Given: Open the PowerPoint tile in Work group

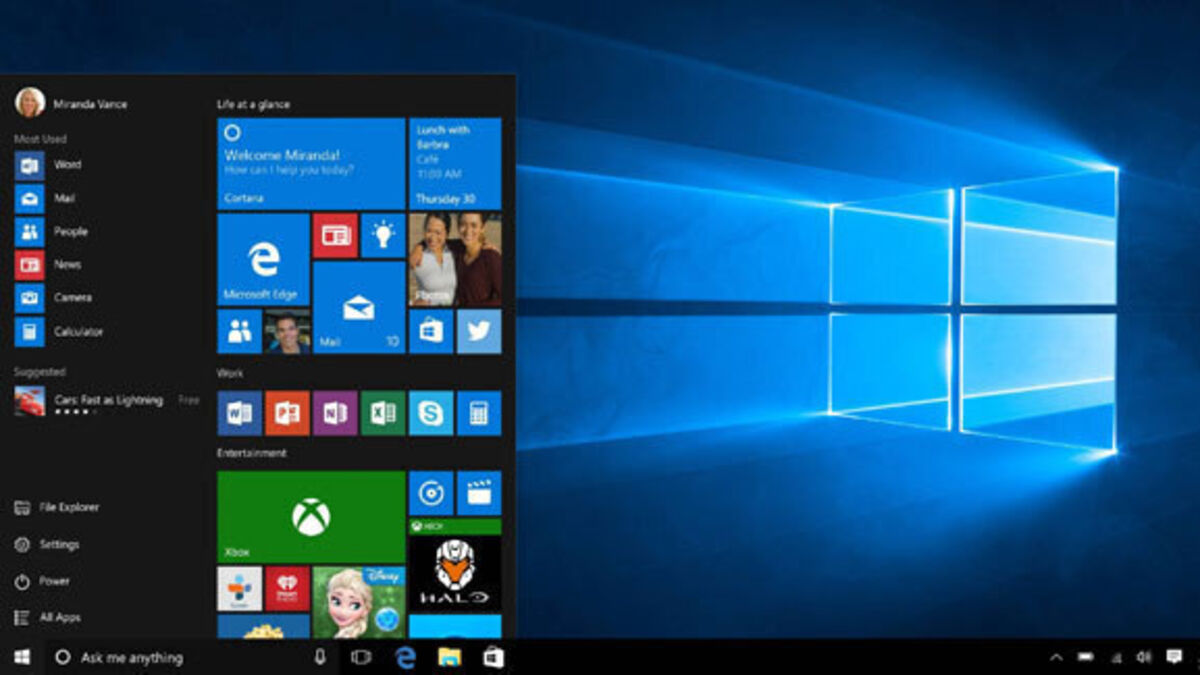Looking at the screenshot, I should point(287,413).
